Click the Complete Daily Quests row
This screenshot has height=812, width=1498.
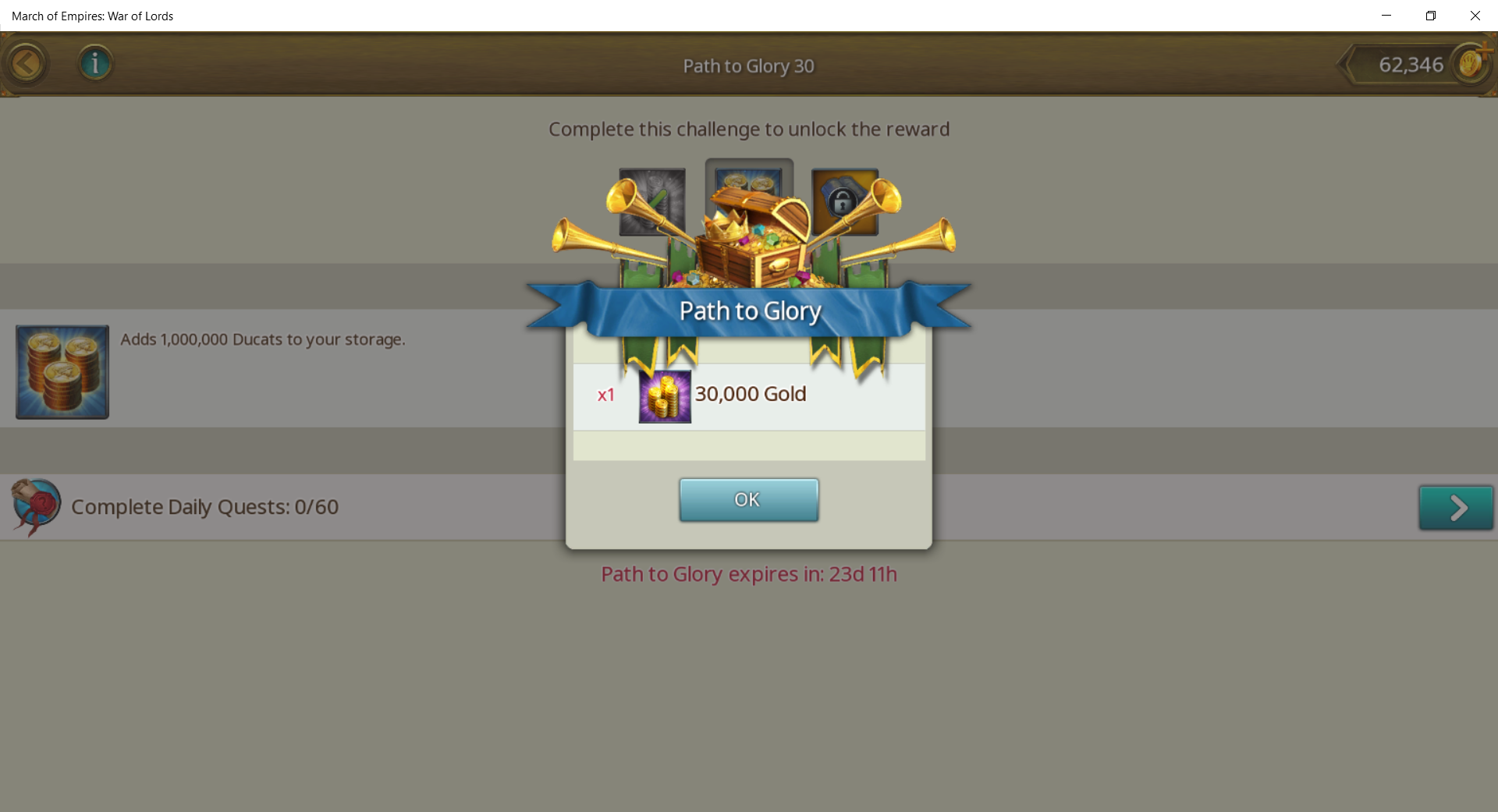click(749, 507)
